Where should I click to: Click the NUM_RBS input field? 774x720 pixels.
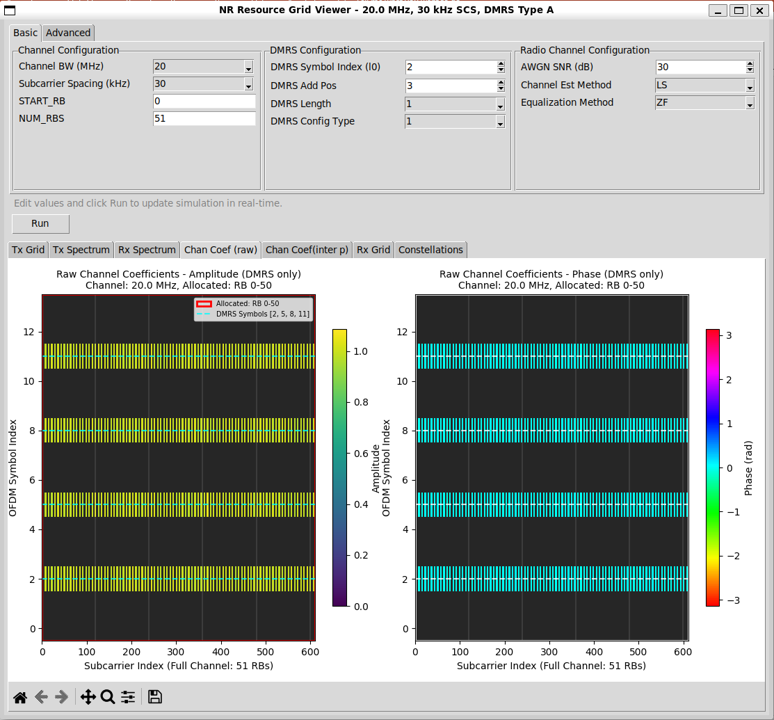pos(204,119)
